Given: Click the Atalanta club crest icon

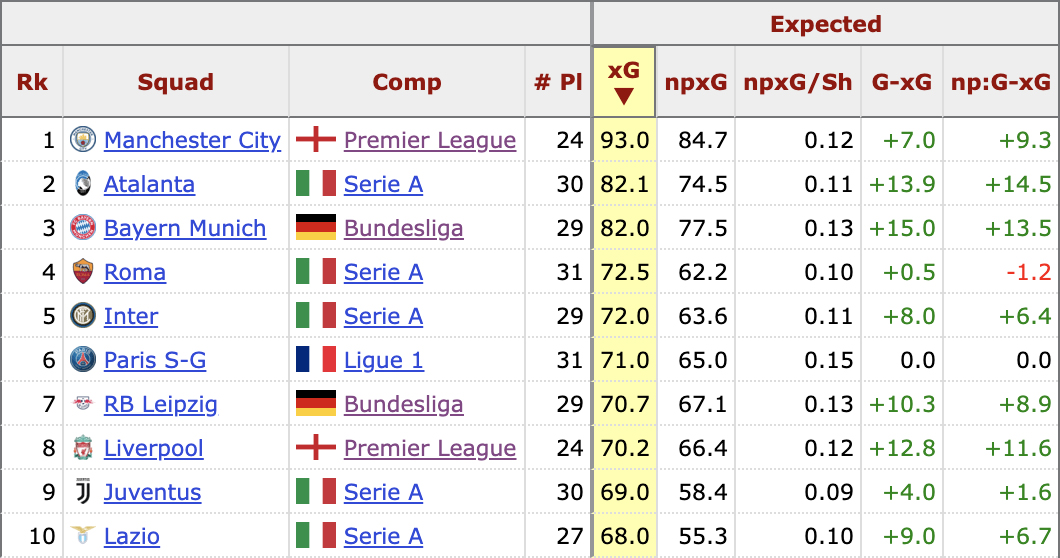Looking at the screenshot, I should (x=83, y=184).
